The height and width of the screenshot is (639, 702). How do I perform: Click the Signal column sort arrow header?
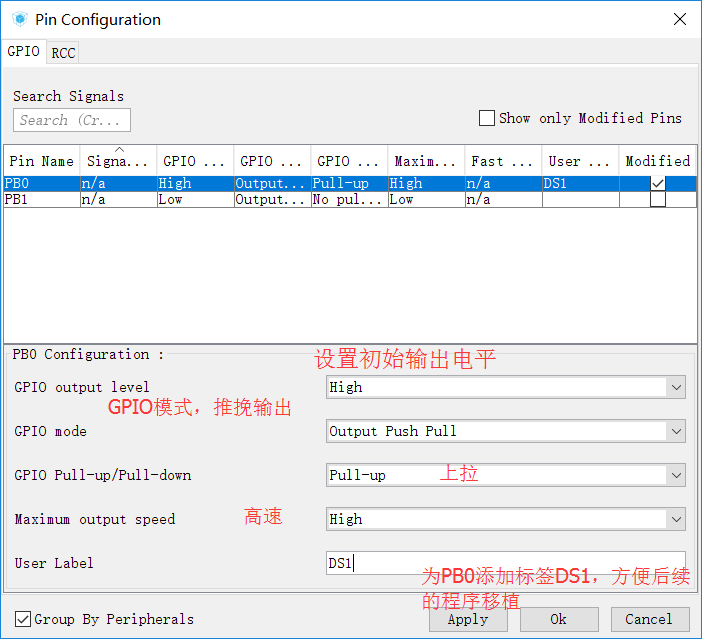(x=118, y=160)
